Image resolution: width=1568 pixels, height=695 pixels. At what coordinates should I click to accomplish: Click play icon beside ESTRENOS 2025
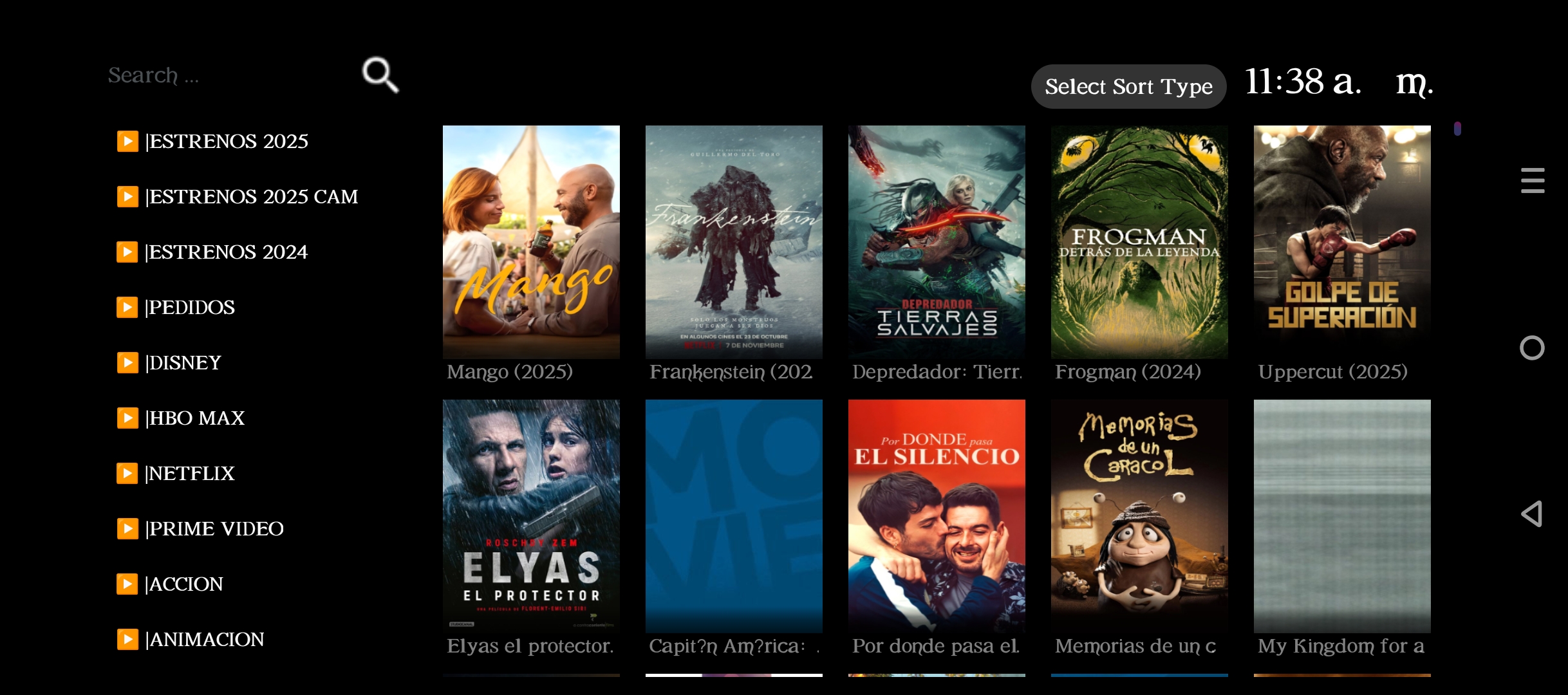coord(127,141)
